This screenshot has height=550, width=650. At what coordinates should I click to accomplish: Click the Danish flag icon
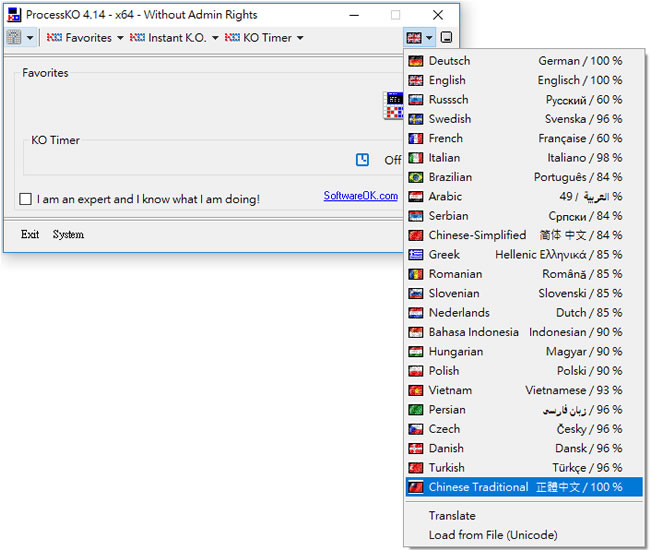415,448
